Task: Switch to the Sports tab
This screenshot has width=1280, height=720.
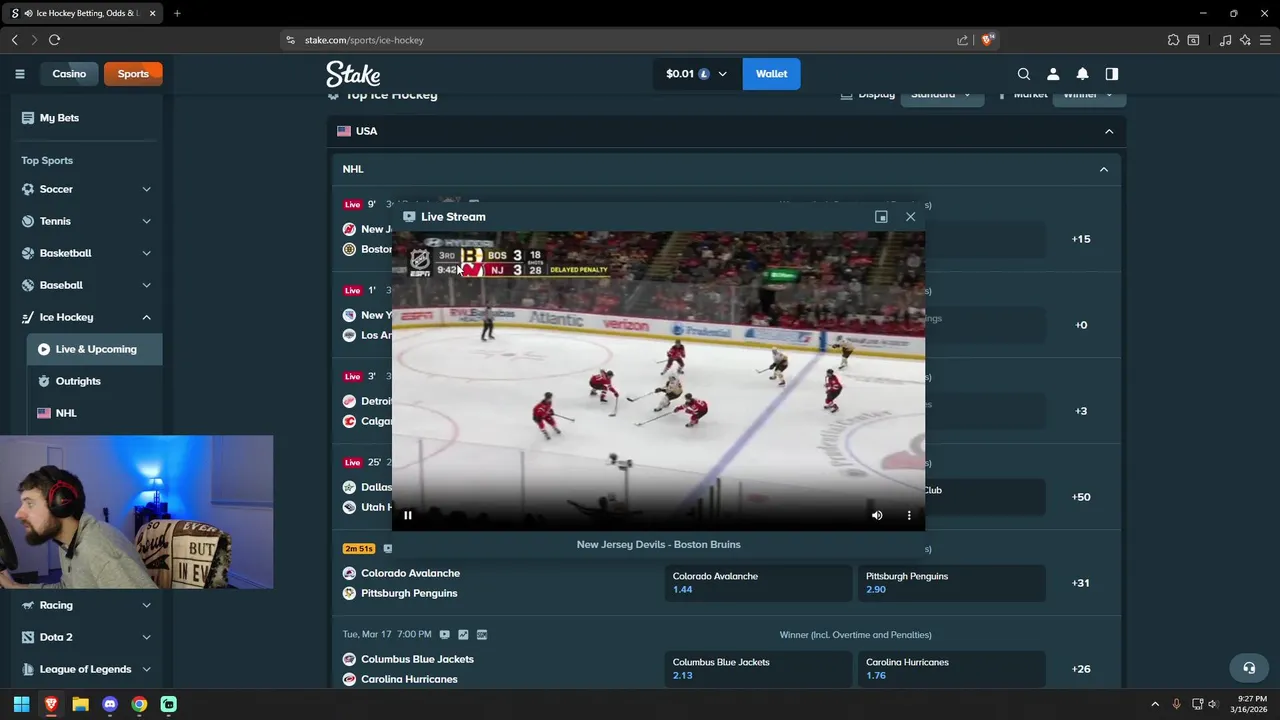Action: point(133,74)
